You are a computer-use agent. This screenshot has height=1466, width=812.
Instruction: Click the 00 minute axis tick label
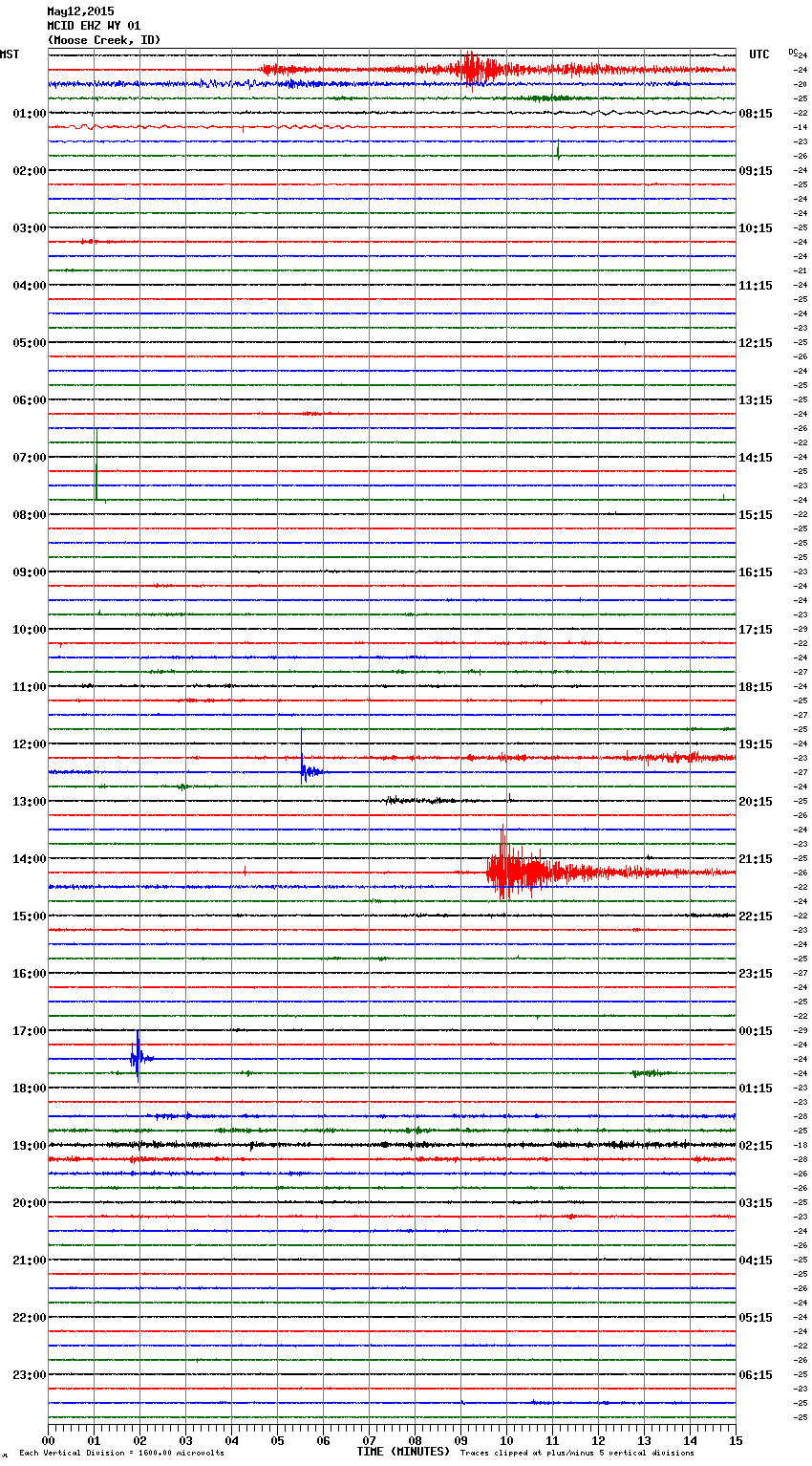48,1440
